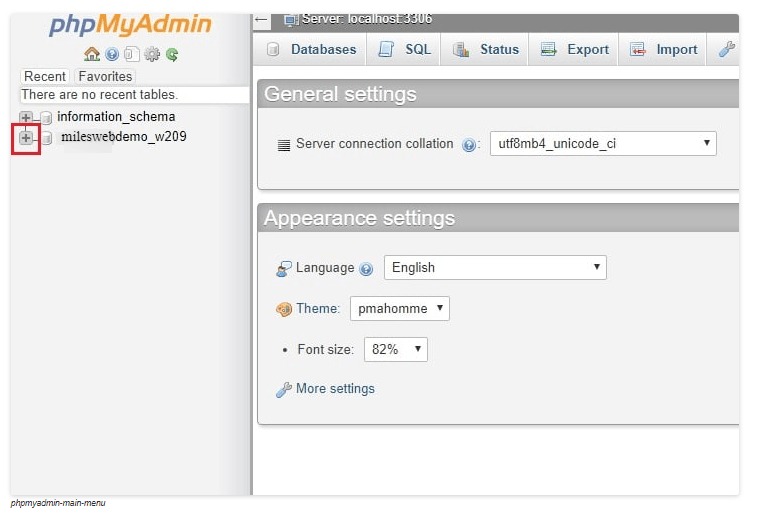This screenshot has width=762, height=514.
Task: Click the Theme label link
Action: pyautogui.click(x=318, y=308)
